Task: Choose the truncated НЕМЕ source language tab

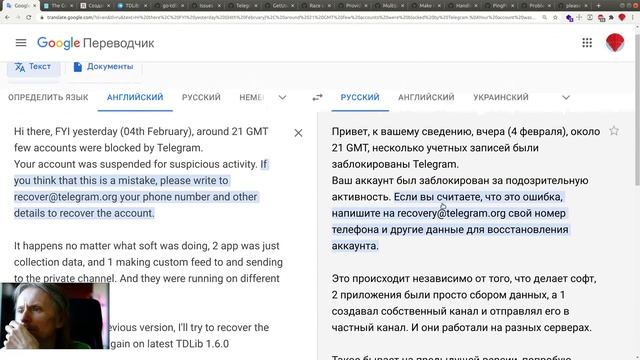Action: pyautogui.click(x=251, y=97)
